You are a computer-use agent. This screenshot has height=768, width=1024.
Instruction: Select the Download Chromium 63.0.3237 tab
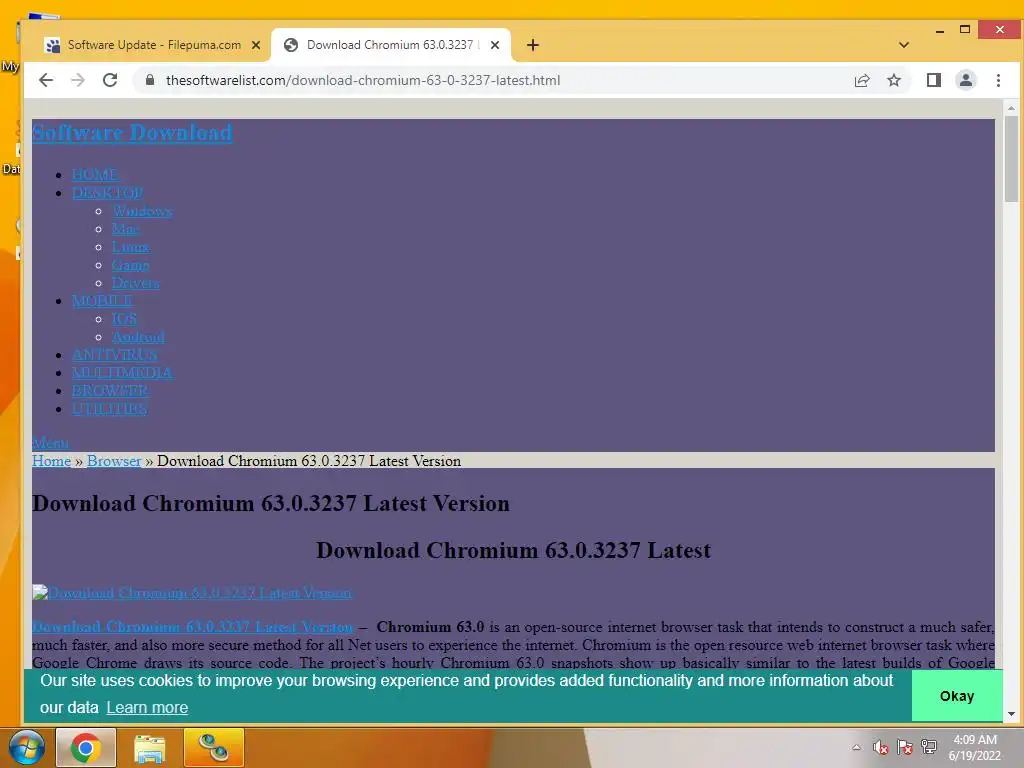pos(391,45)
